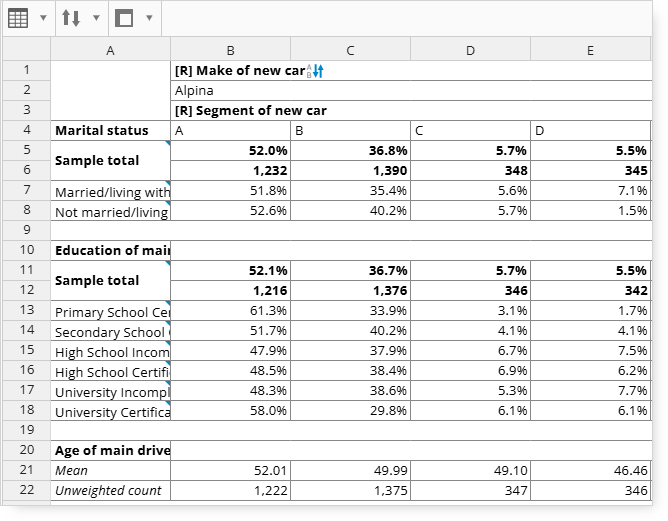Click the 'Mean' row label

[110, 470]
